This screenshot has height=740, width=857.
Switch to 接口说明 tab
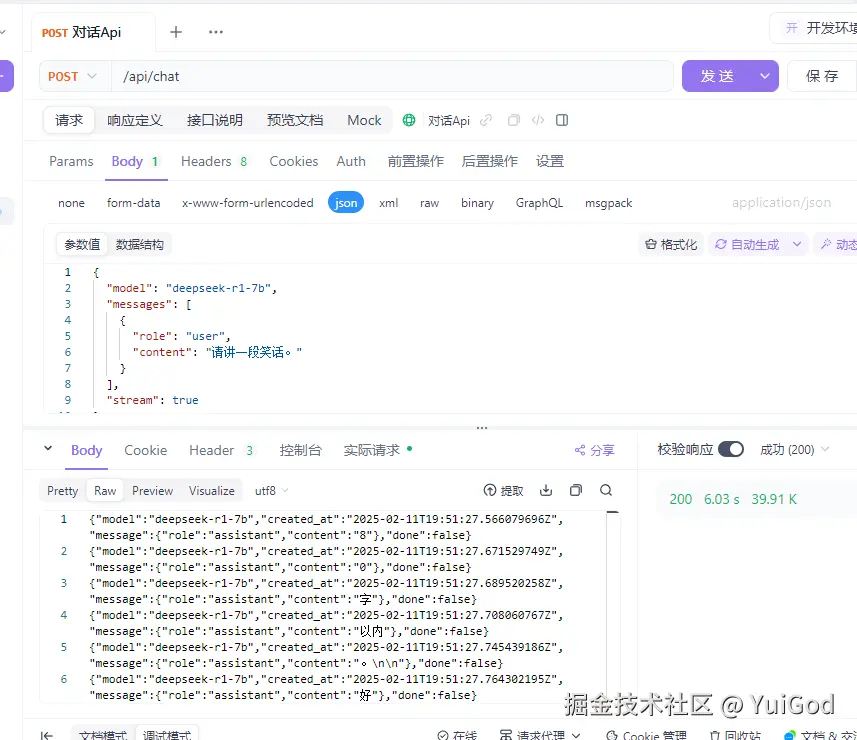click(214, 120)
